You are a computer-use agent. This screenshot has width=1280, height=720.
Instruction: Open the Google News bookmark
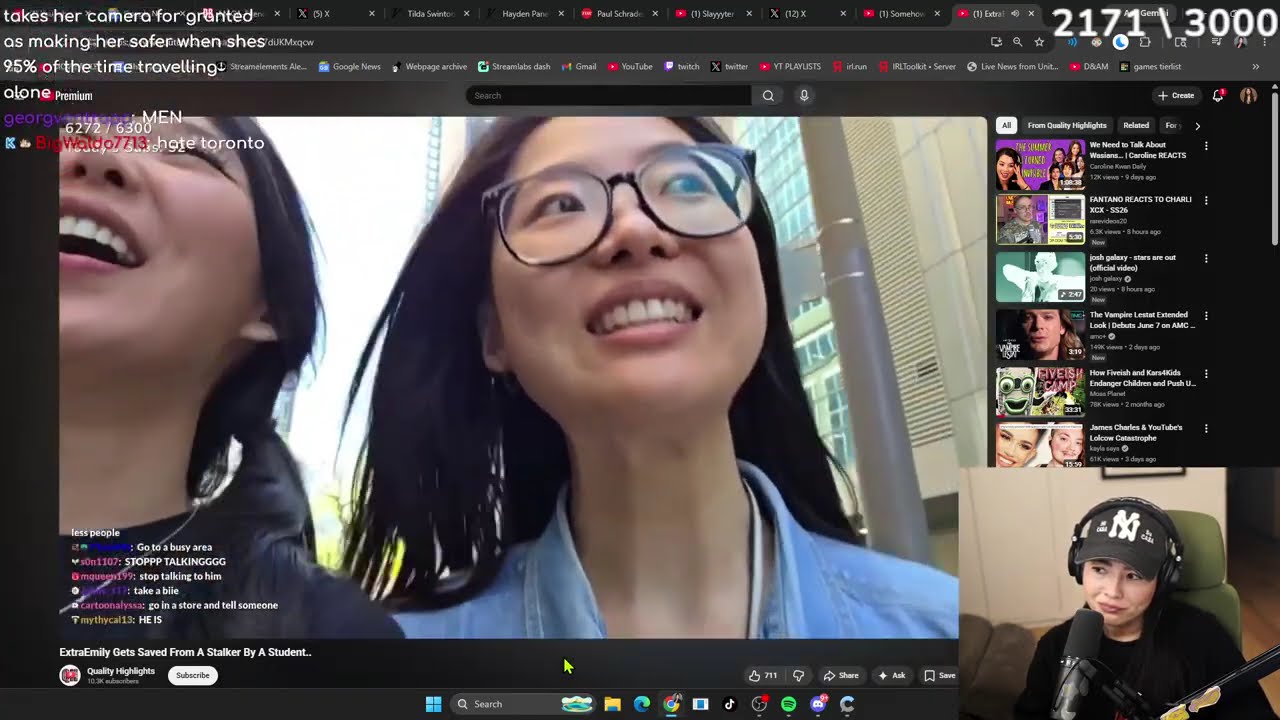click(x=349, y=67)
